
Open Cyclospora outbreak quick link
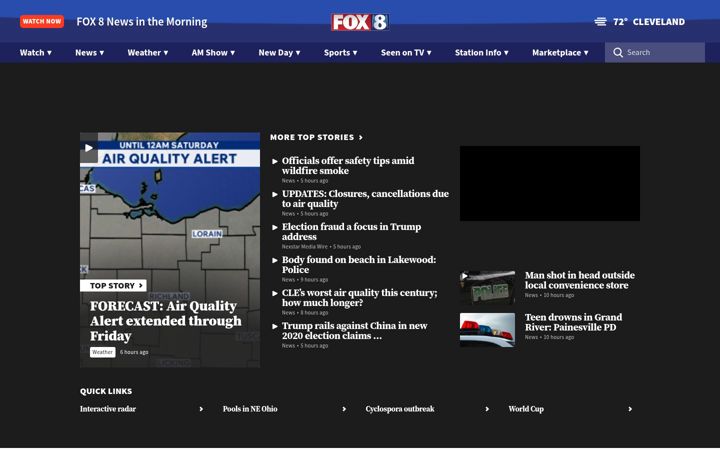point(400,409)
